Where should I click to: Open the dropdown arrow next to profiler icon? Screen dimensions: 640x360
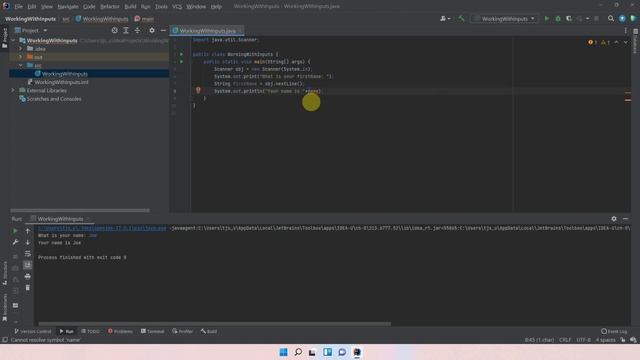click(588, 18)
